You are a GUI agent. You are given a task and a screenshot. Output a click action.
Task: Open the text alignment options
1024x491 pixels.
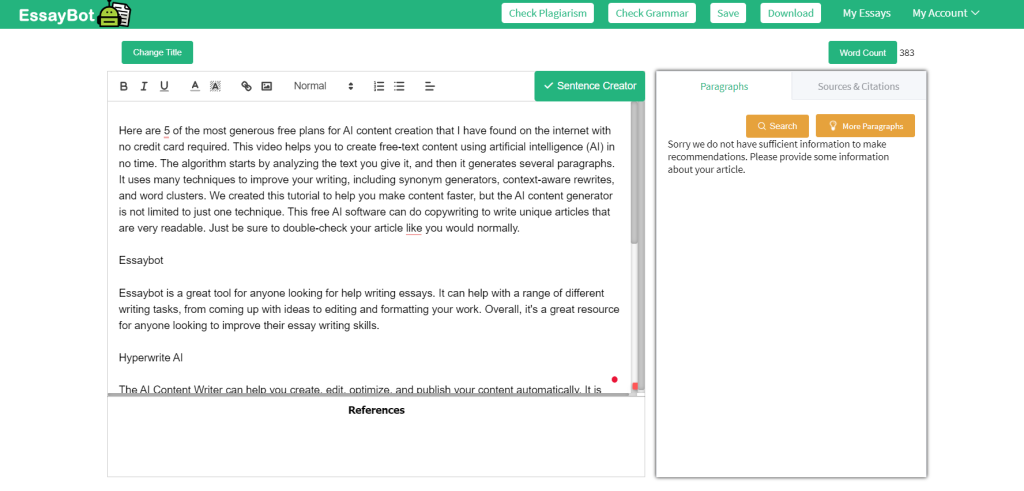coord(430,86)
